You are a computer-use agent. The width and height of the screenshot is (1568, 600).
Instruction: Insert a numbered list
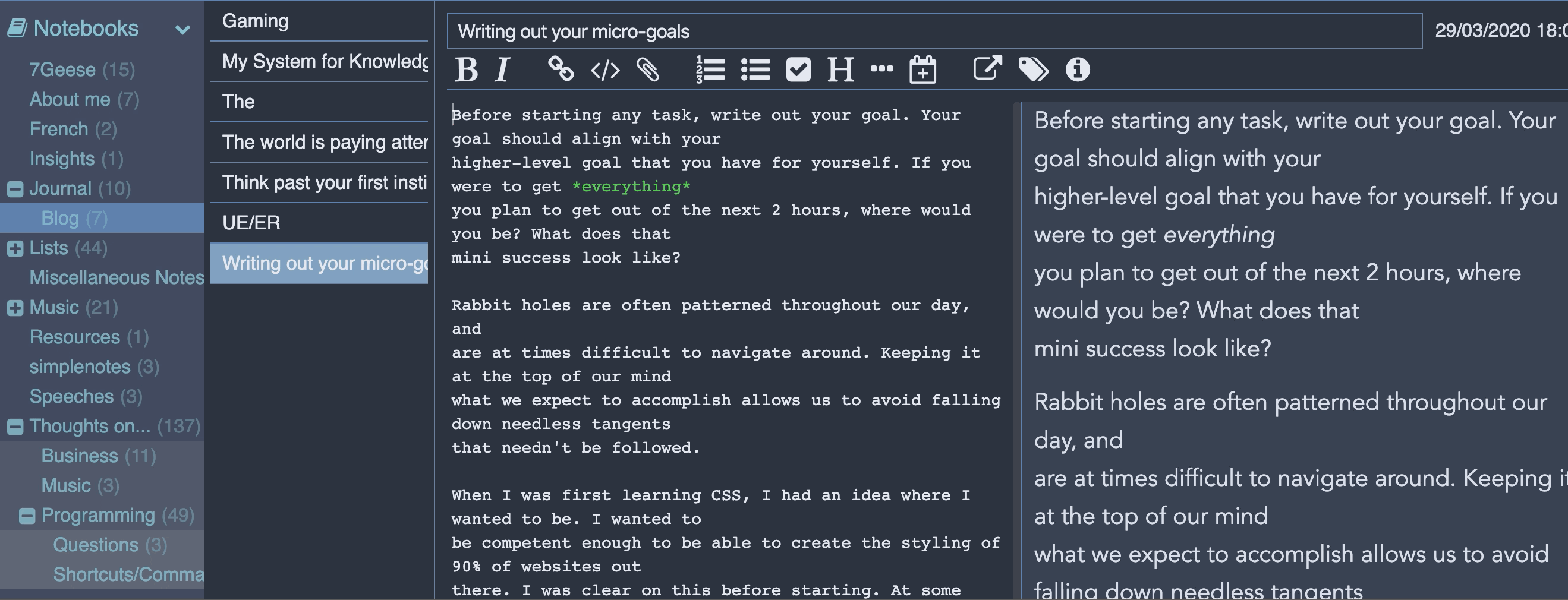[710, 70]
